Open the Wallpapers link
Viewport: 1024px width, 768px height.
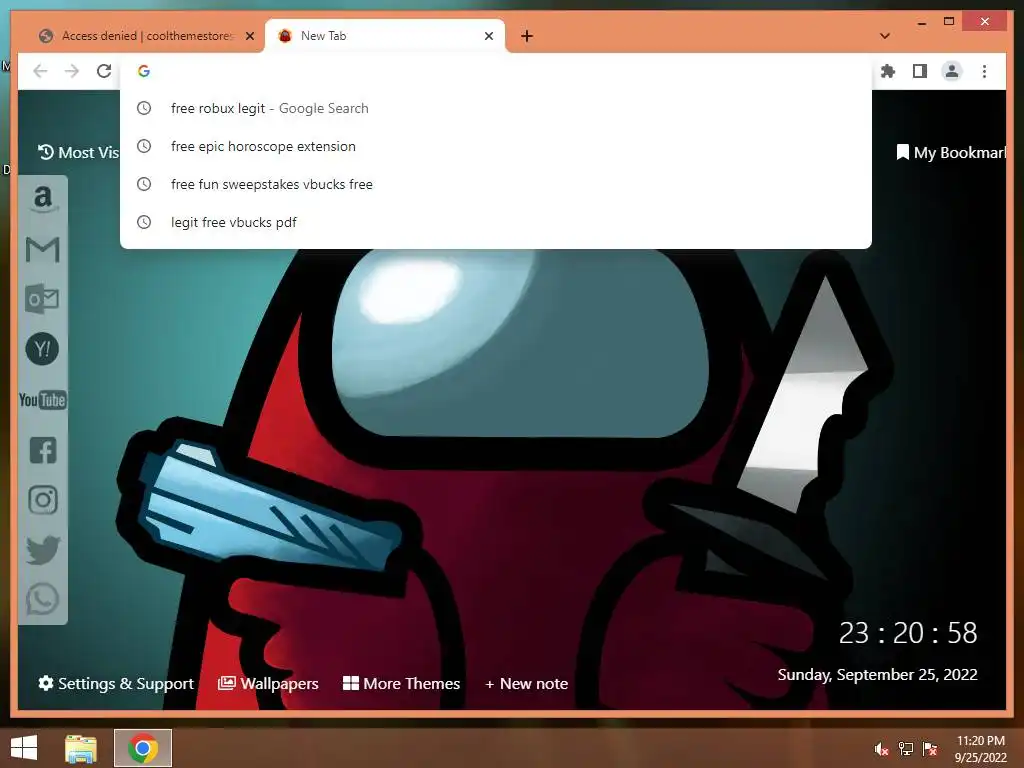pos(268,683)
